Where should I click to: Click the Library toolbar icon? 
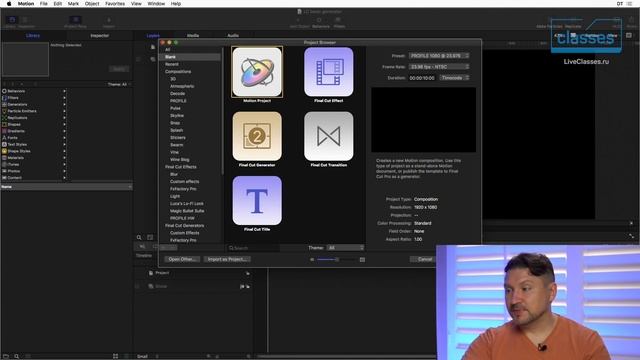[11, 20]
